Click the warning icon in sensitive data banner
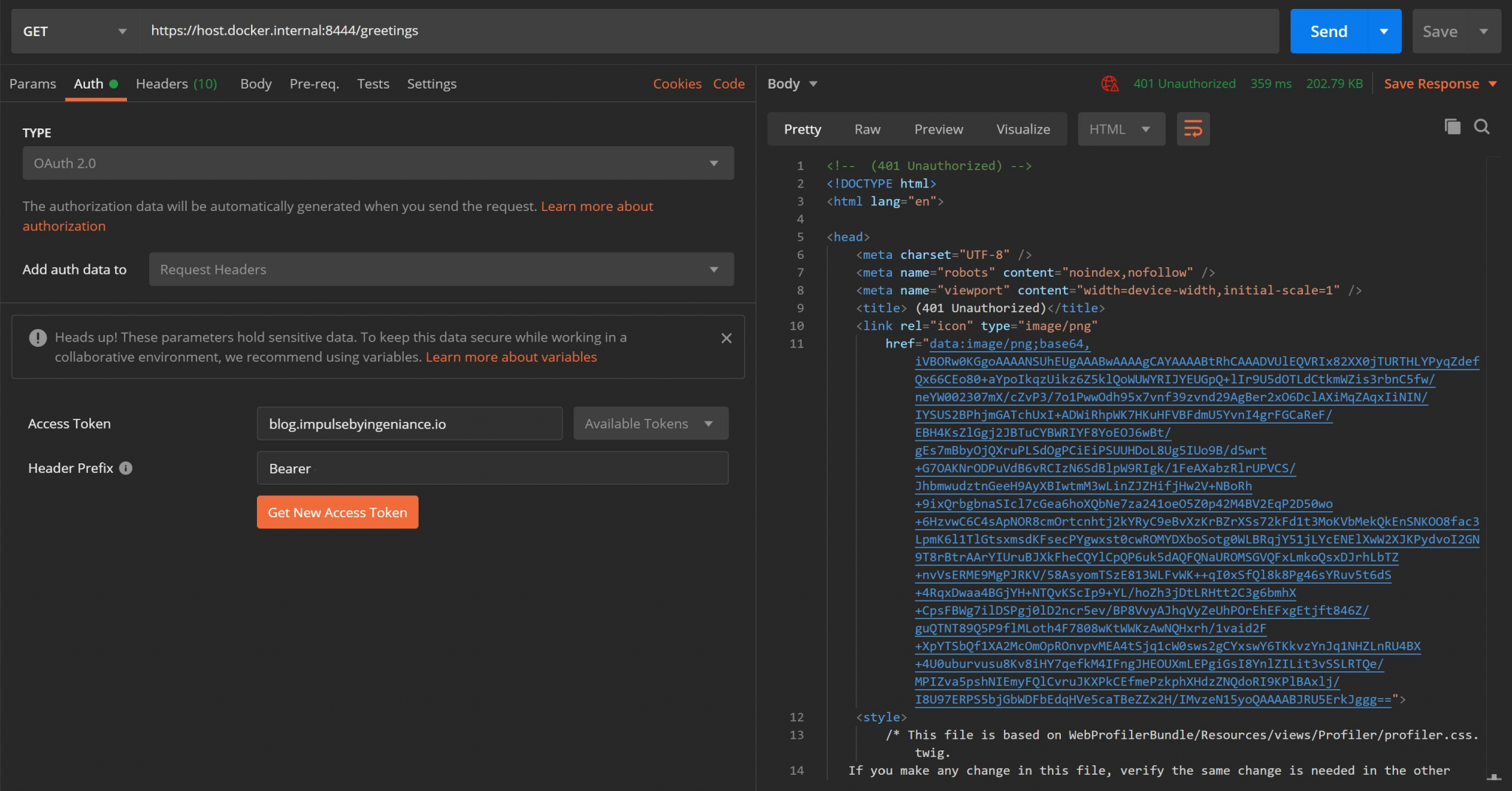 37,338
